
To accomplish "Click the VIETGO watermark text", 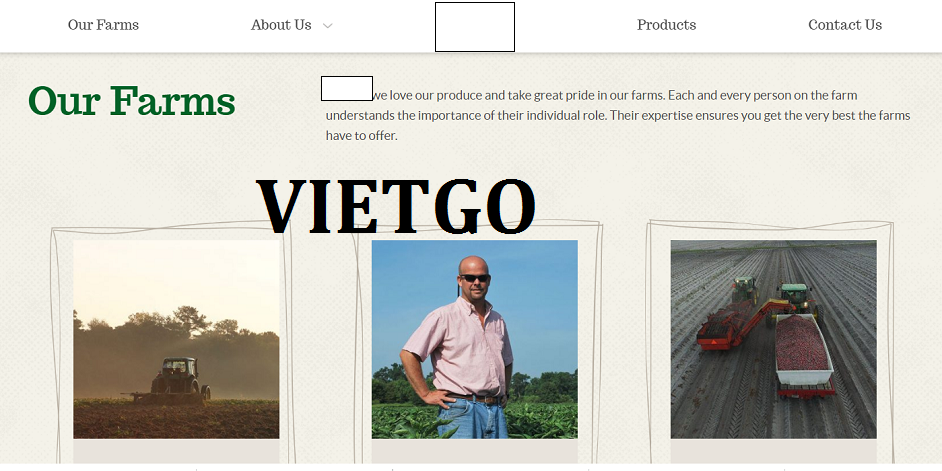I will [x=396, y=207].
